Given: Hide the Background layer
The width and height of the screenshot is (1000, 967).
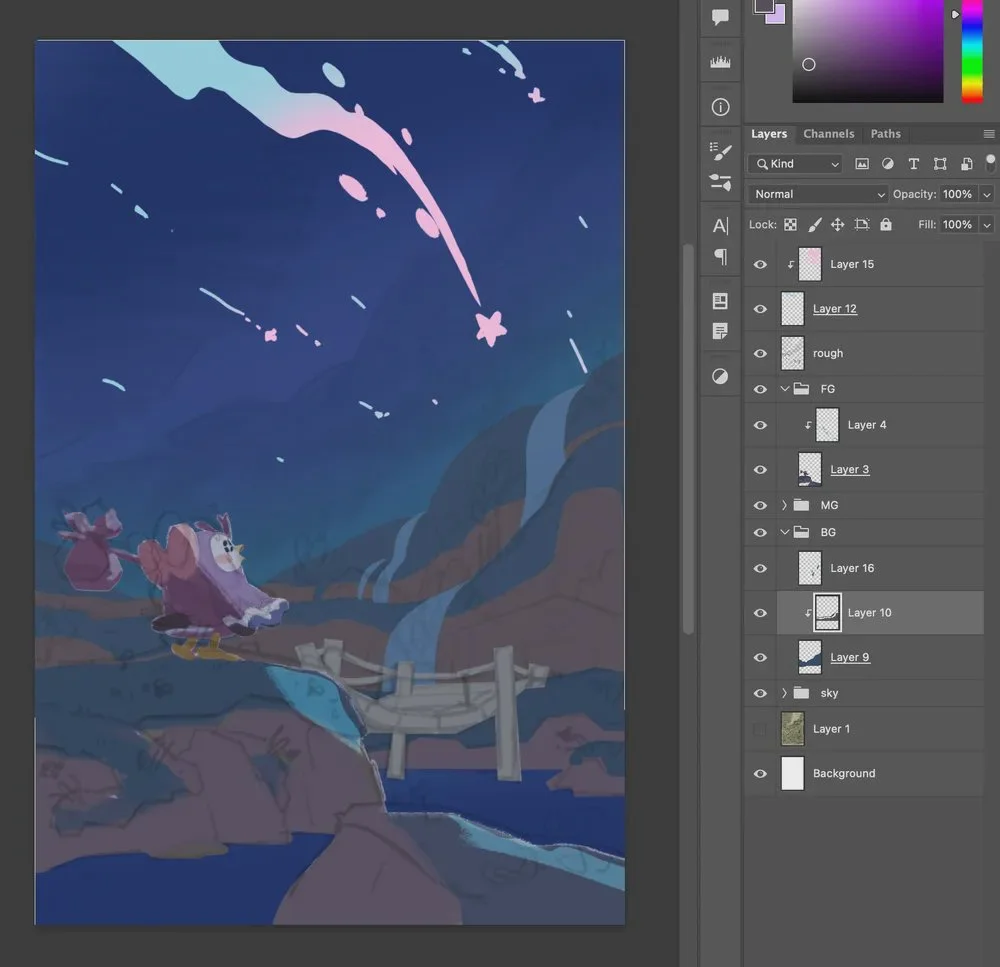Looking at the screenshot, I should (760, 774).
